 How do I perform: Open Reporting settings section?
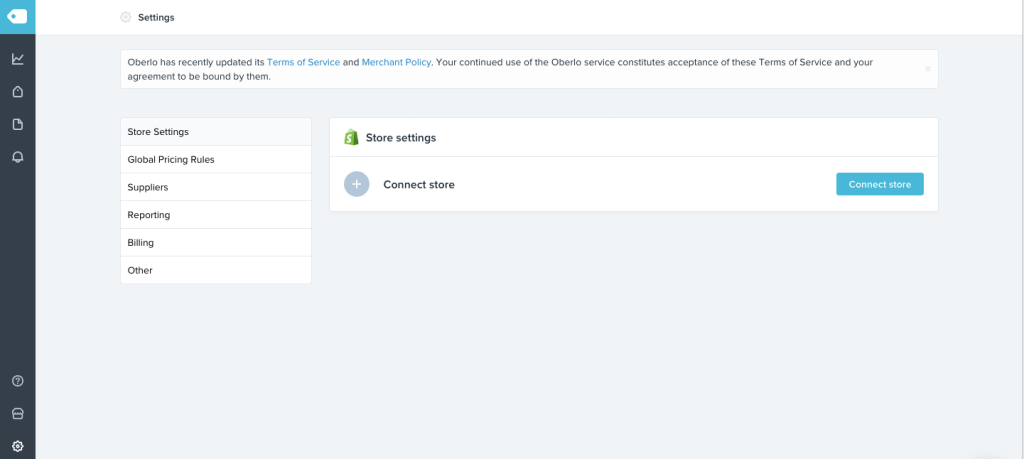tap(216, 215)
